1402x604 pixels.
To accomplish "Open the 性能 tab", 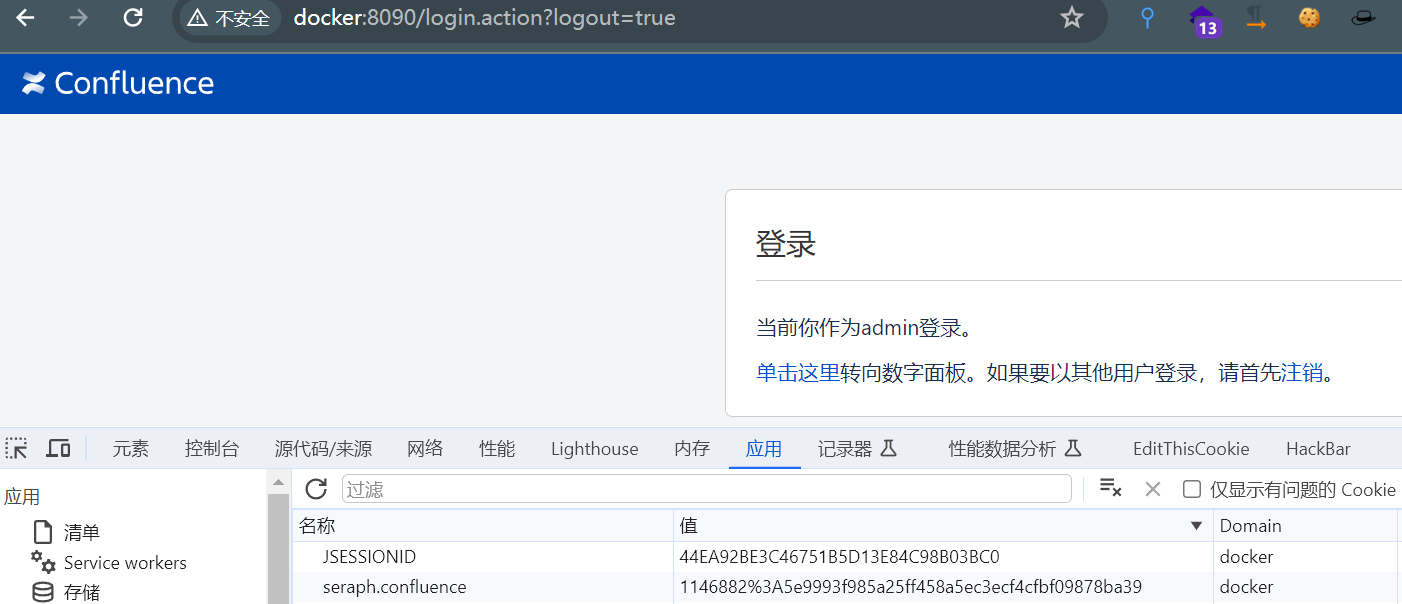I will point(497,449).
